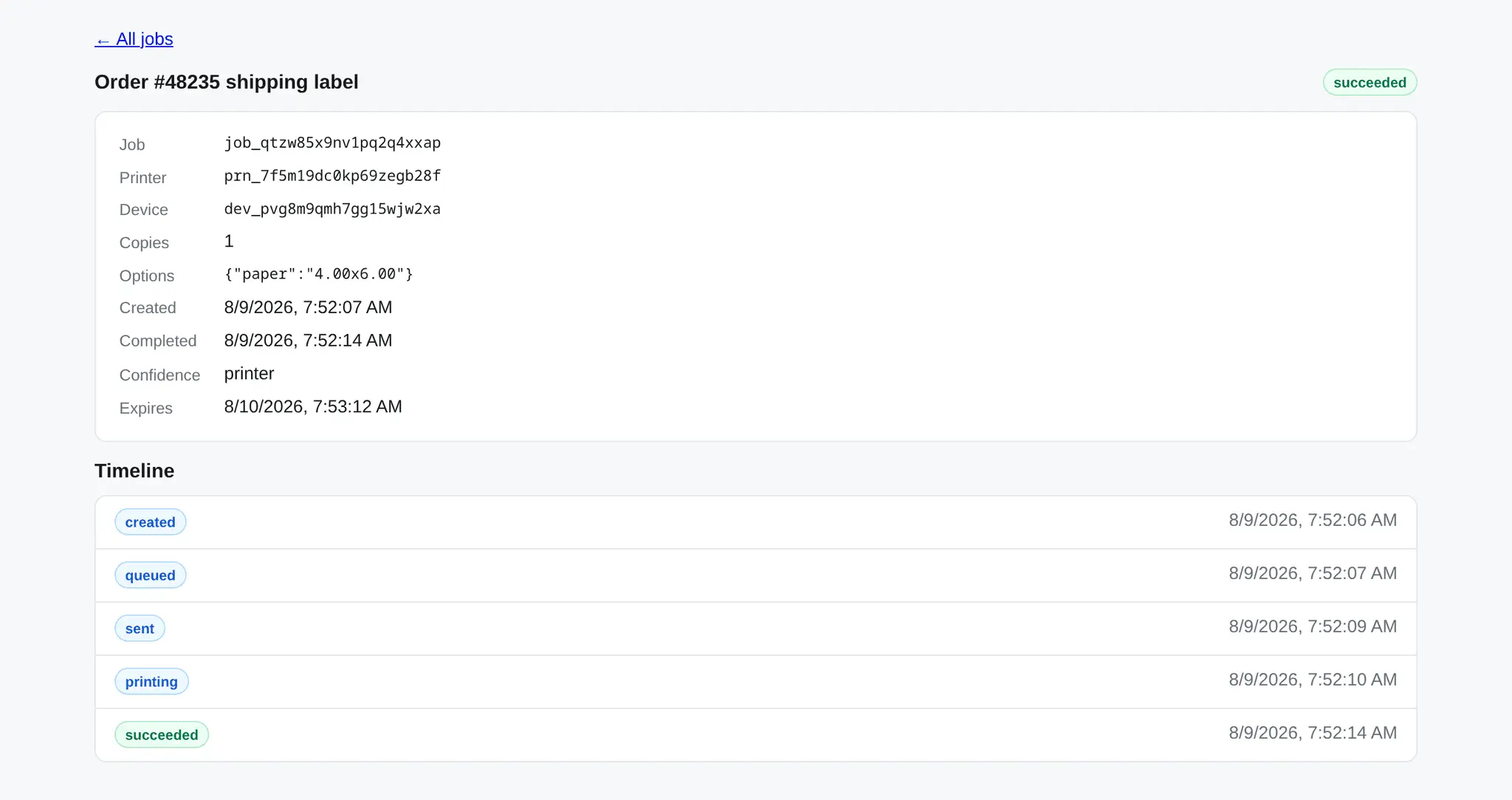Click the Expires field label
Screen dimensions: 1512x800
point(145,408)
